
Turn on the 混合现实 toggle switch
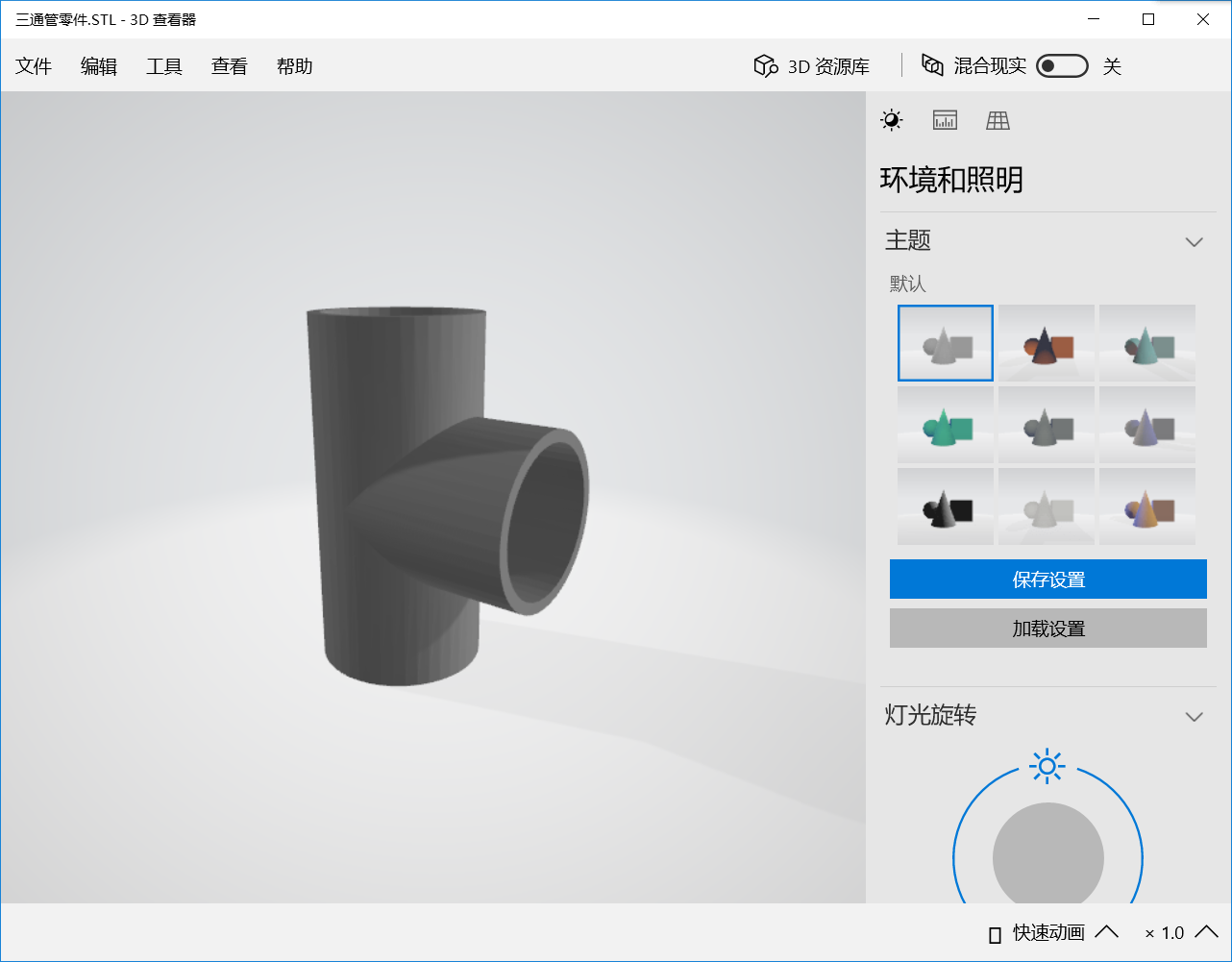[1062, 65]
